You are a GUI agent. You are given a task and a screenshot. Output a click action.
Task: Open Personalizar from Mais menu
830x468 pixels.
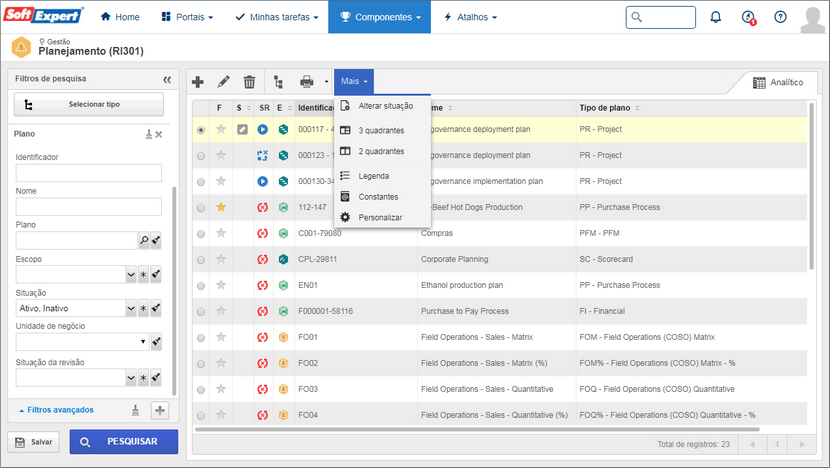tap(382, 218)
